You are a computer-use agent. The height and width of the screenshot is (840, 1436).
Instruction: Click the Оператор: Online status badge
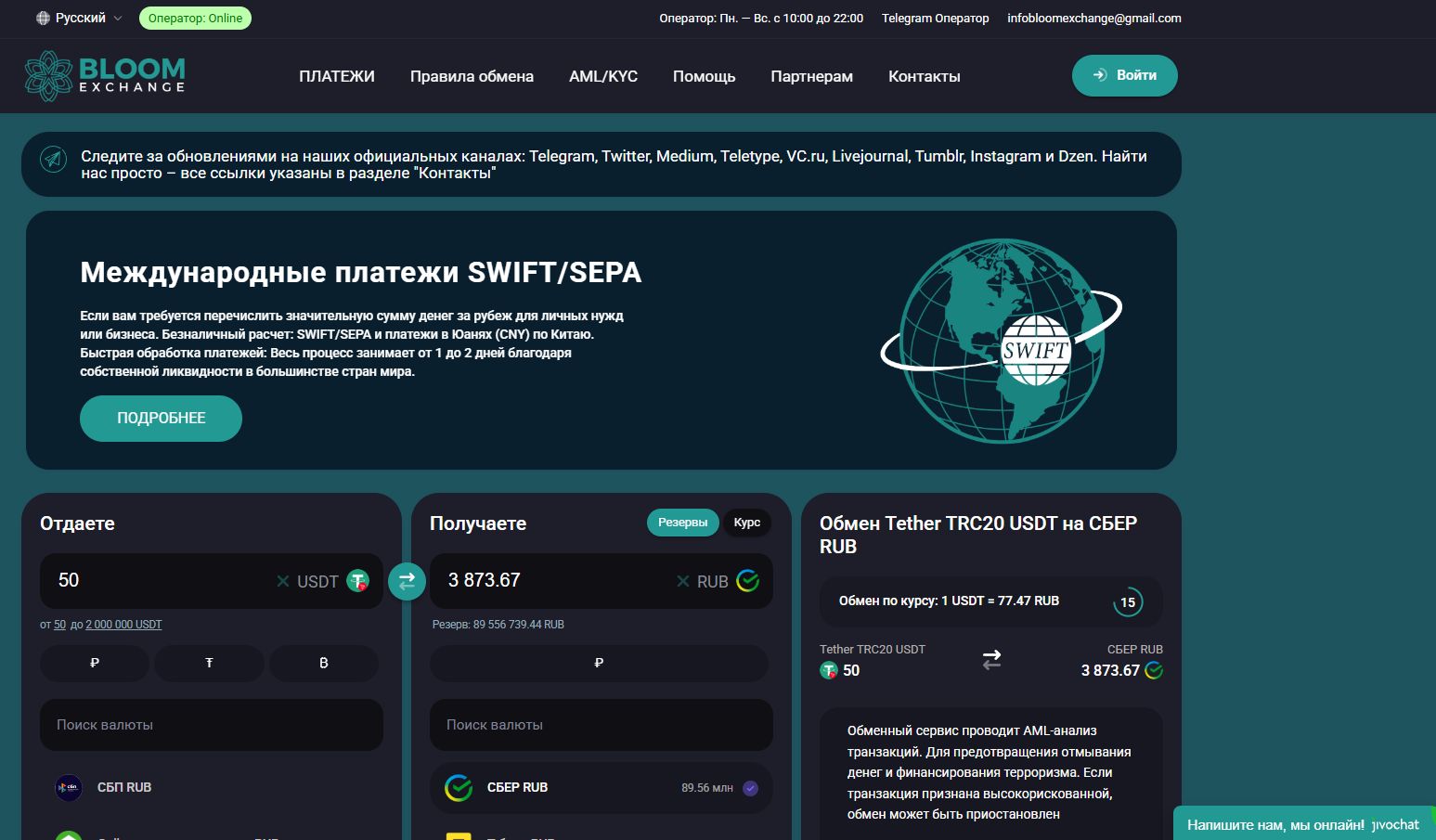point(195,18)
